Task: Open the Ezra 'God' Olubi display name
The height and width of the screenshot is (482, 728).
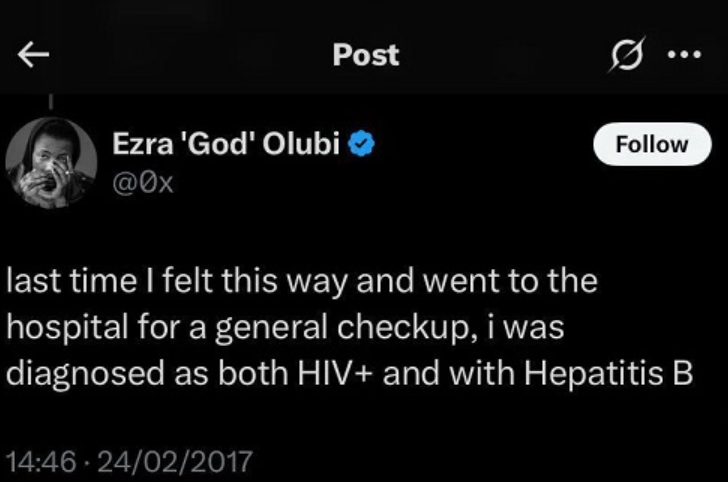Action: coord(229,145)
